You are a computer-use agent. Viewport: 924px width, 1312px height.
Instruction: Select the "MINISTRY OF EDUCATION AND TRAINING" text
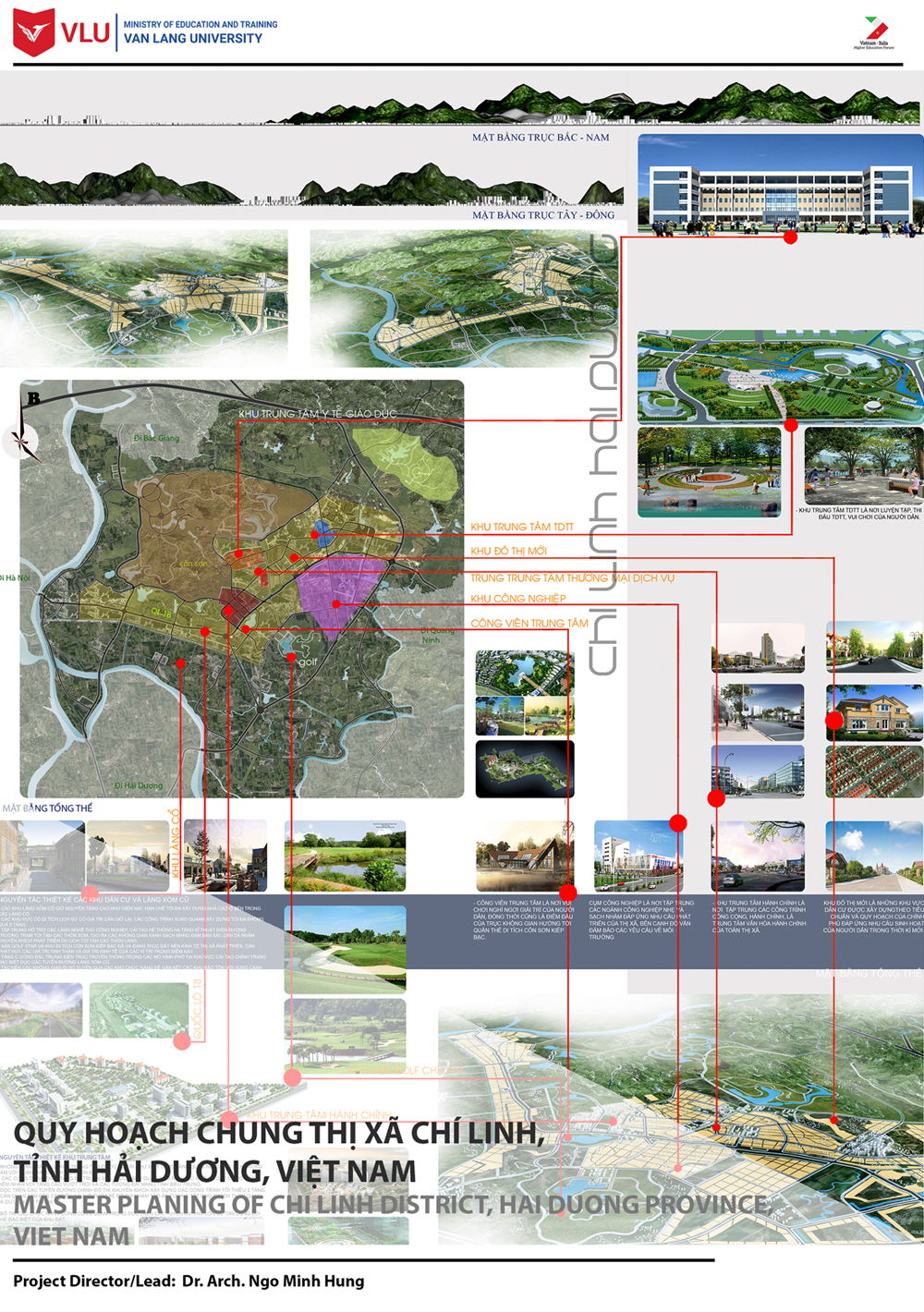coord(201,24)
